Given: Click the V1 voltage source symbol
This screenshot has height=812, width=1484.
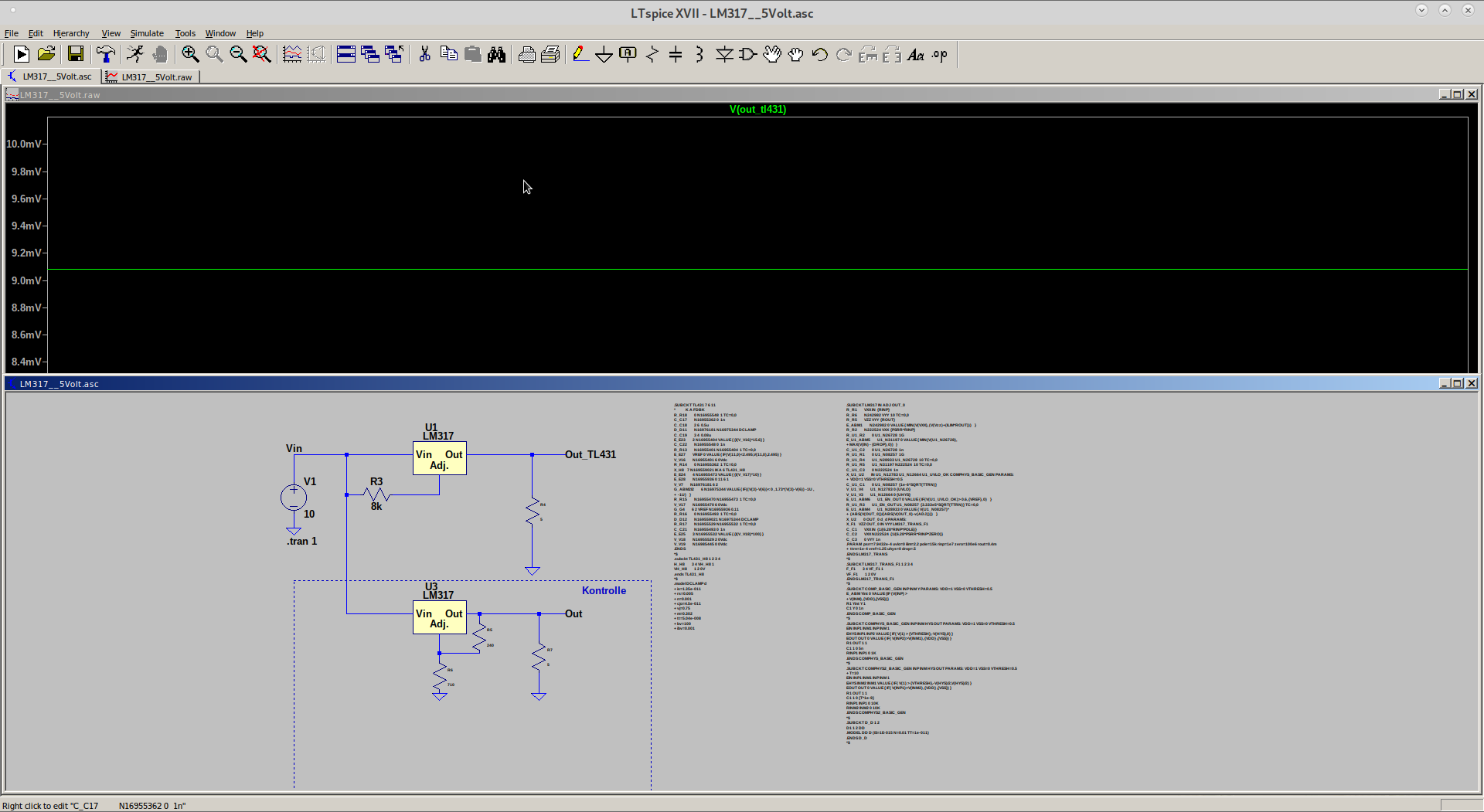Looking at the screenshot, I should [x=294, y=497].
